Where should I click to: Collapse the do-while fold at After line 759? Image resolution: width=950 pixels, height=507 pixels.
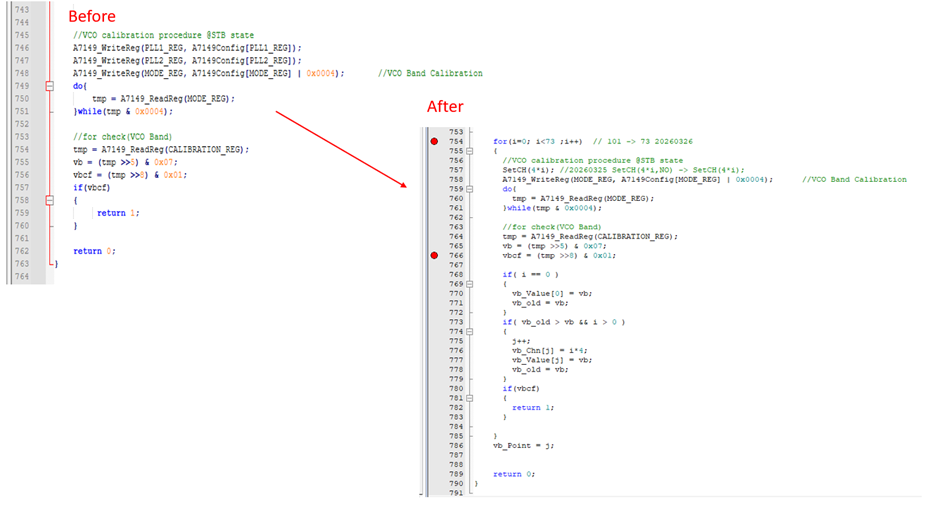pos(468,189)
